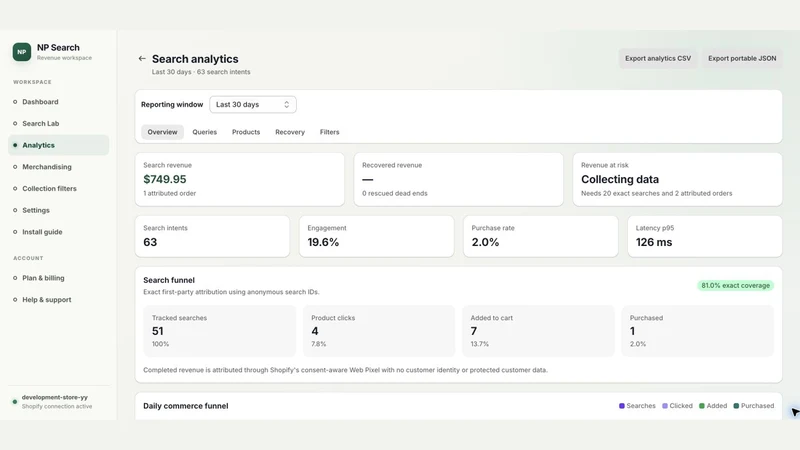
Task: Open Plan & billing under Account
Action: (58, 278)
